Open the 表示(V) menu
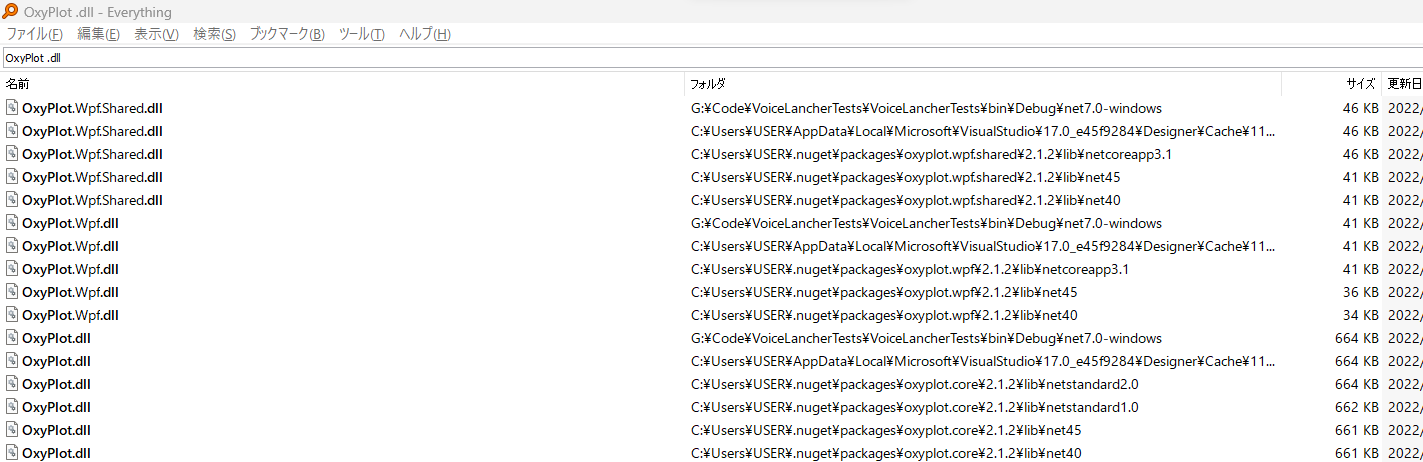The height and width of the screenshot is (462, 1423). coord(156,34)
